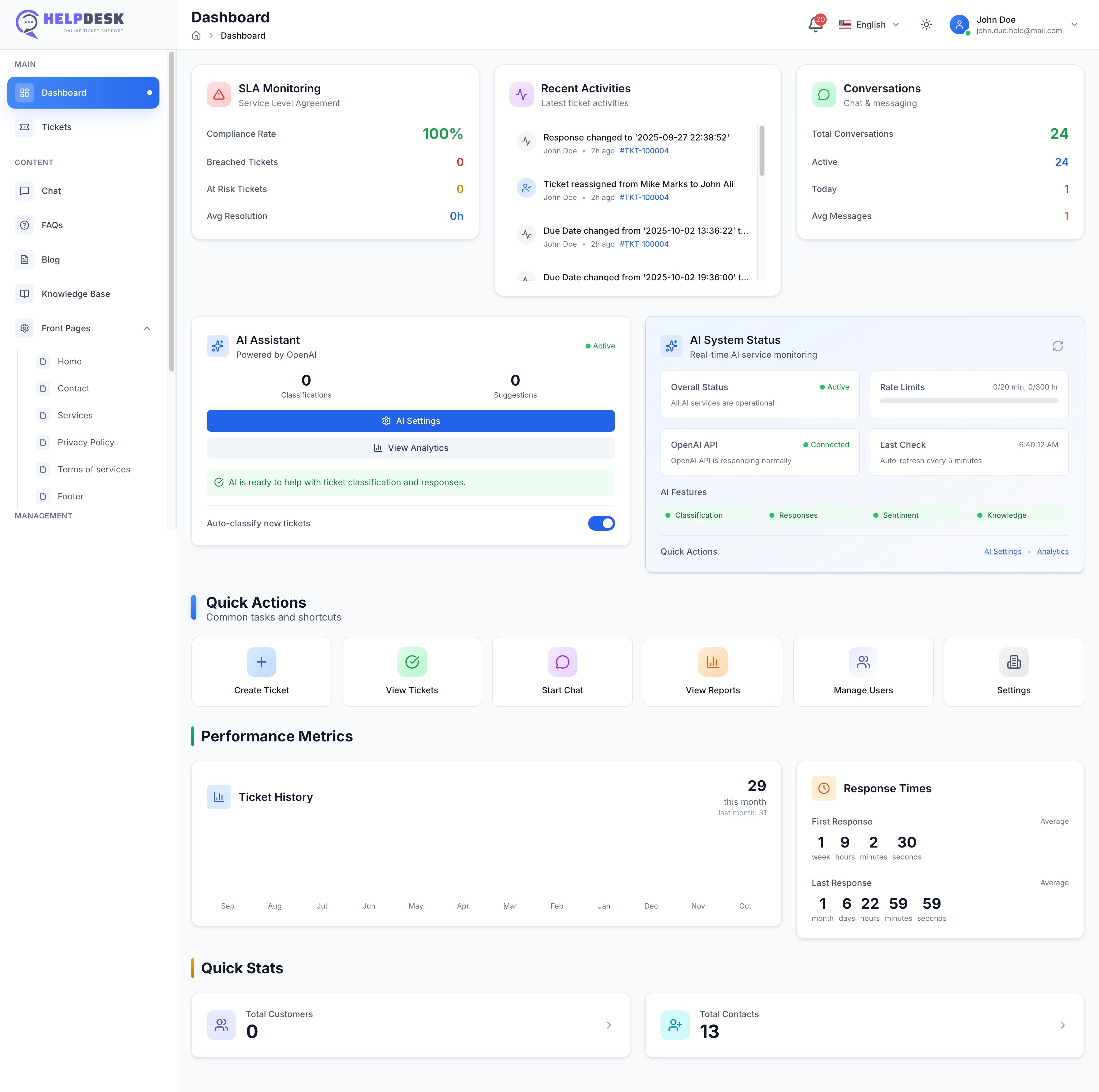Open Manage Users quick action
The width and height of the screenshot is (1099, 1092).
click(862, 671)
